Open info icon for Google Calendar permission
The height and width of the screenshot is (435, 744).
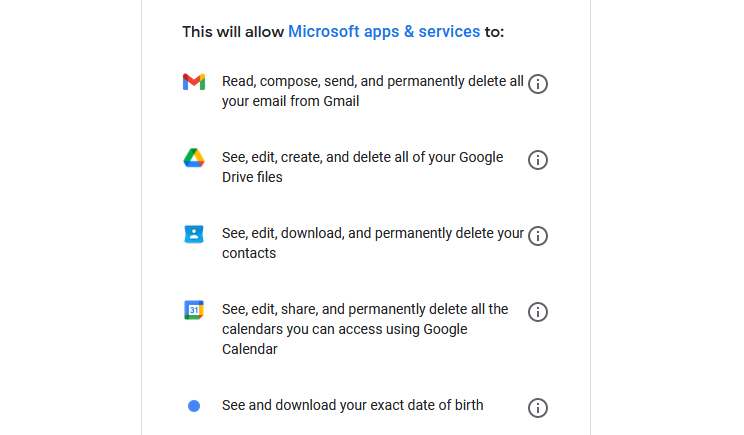click(x=538, y=312)
